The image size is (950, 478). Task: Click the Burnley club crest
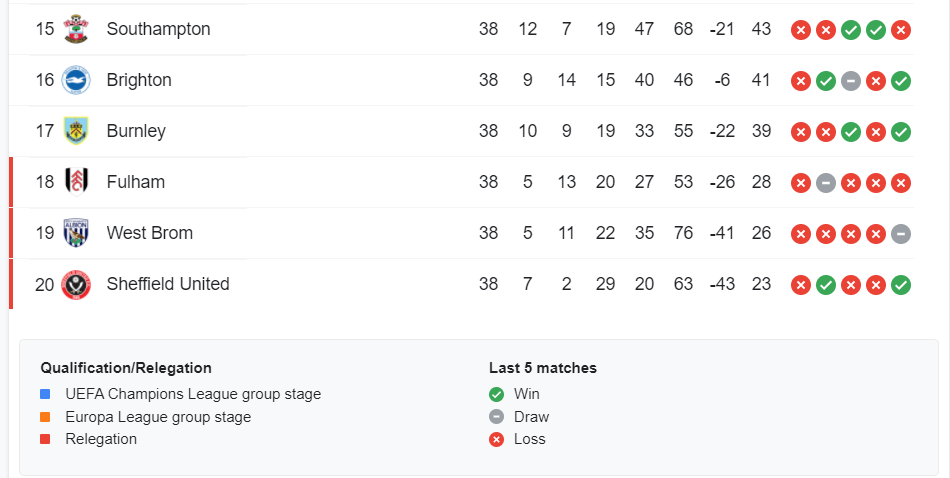[x=76, y=131]
